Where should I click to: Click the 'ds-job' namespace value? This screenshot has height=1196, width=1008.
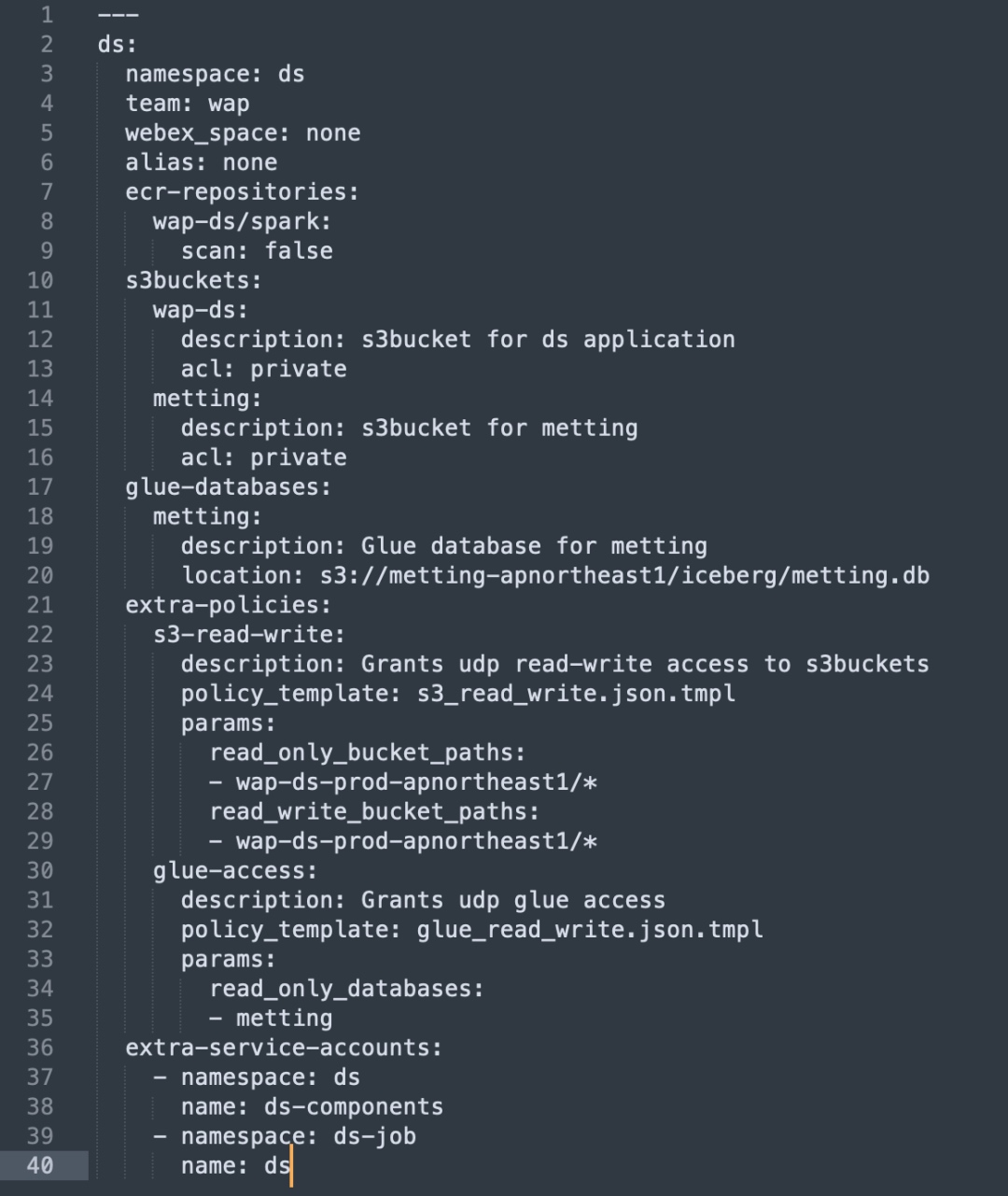click(x=375, y=1136)
